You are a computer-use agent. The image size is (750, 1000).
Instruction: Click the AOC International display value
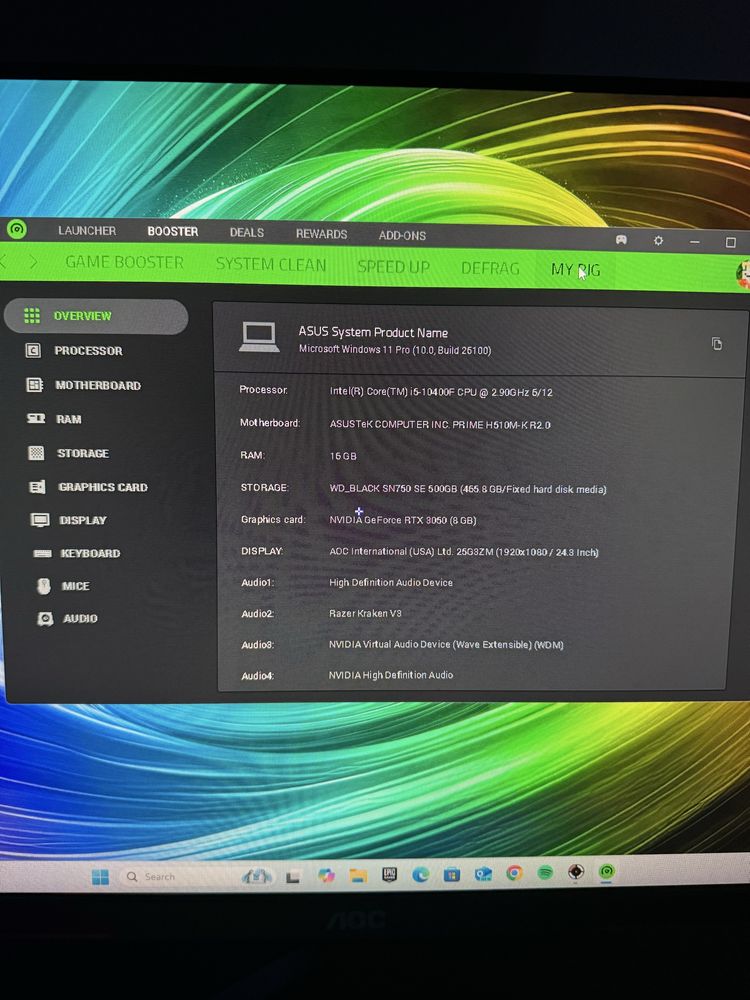point(464,552)
